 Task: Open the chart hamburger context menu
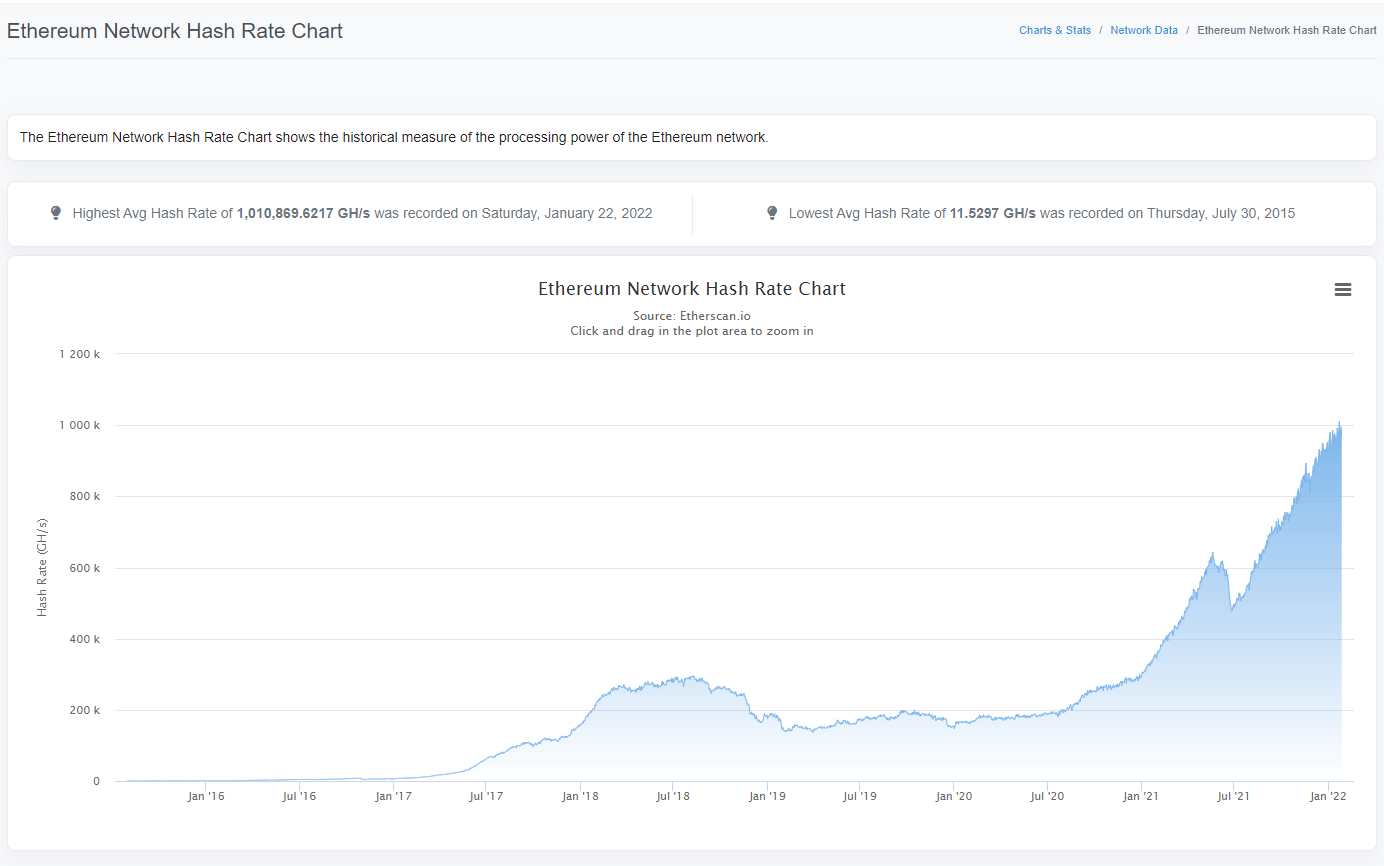[1342, 289]
